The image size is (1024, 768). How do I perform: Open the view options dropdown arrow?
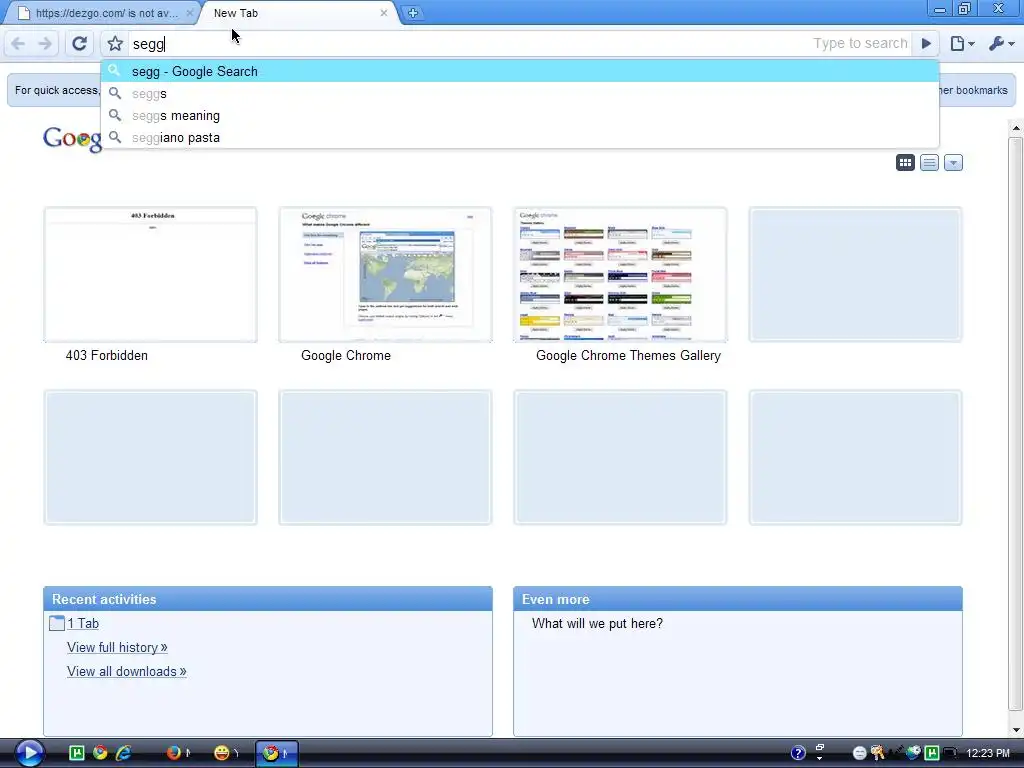point(953,163)
